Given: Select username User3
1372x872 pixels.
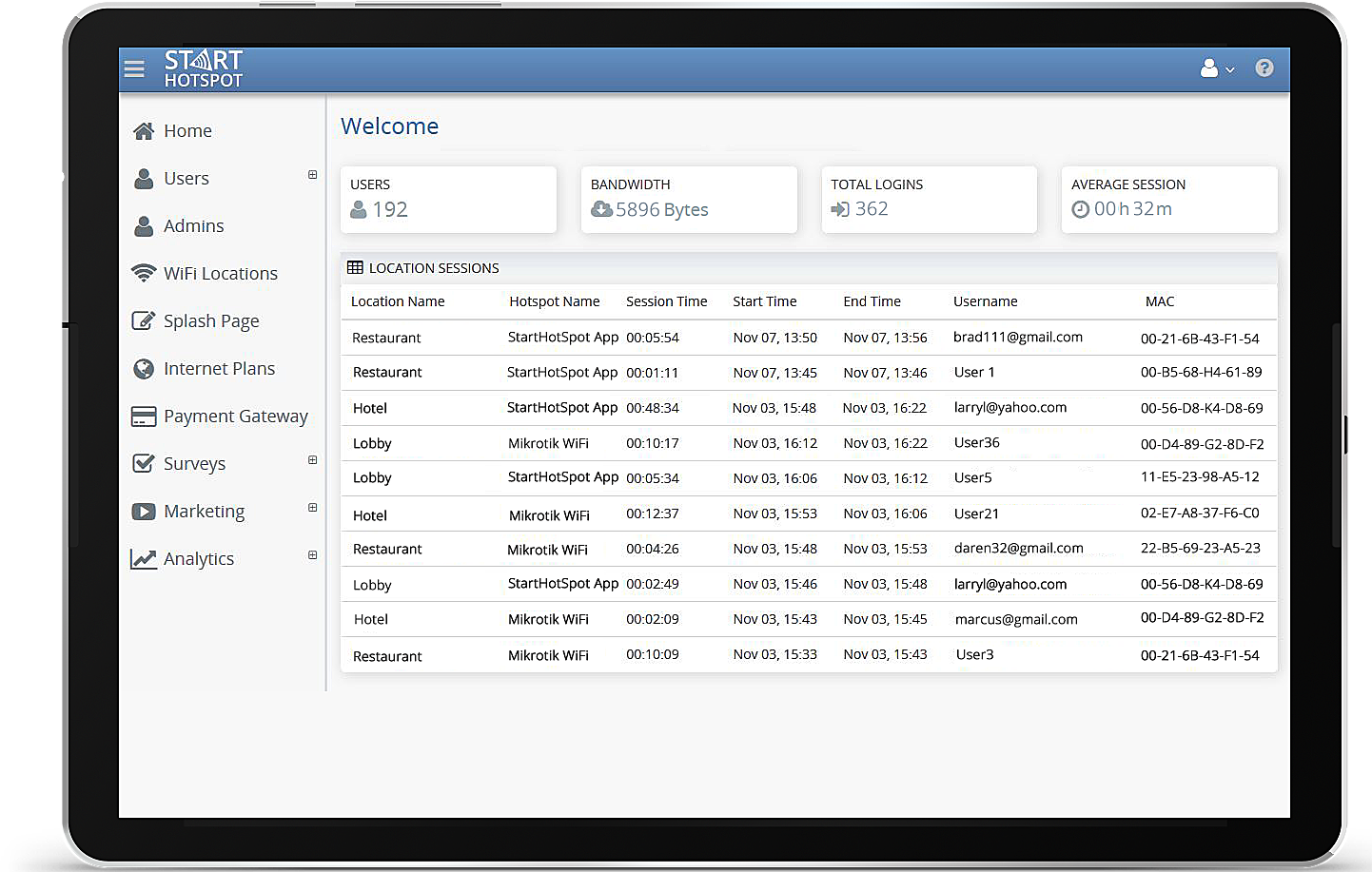Looking at the screenshot, I should [x=974, y=655].
